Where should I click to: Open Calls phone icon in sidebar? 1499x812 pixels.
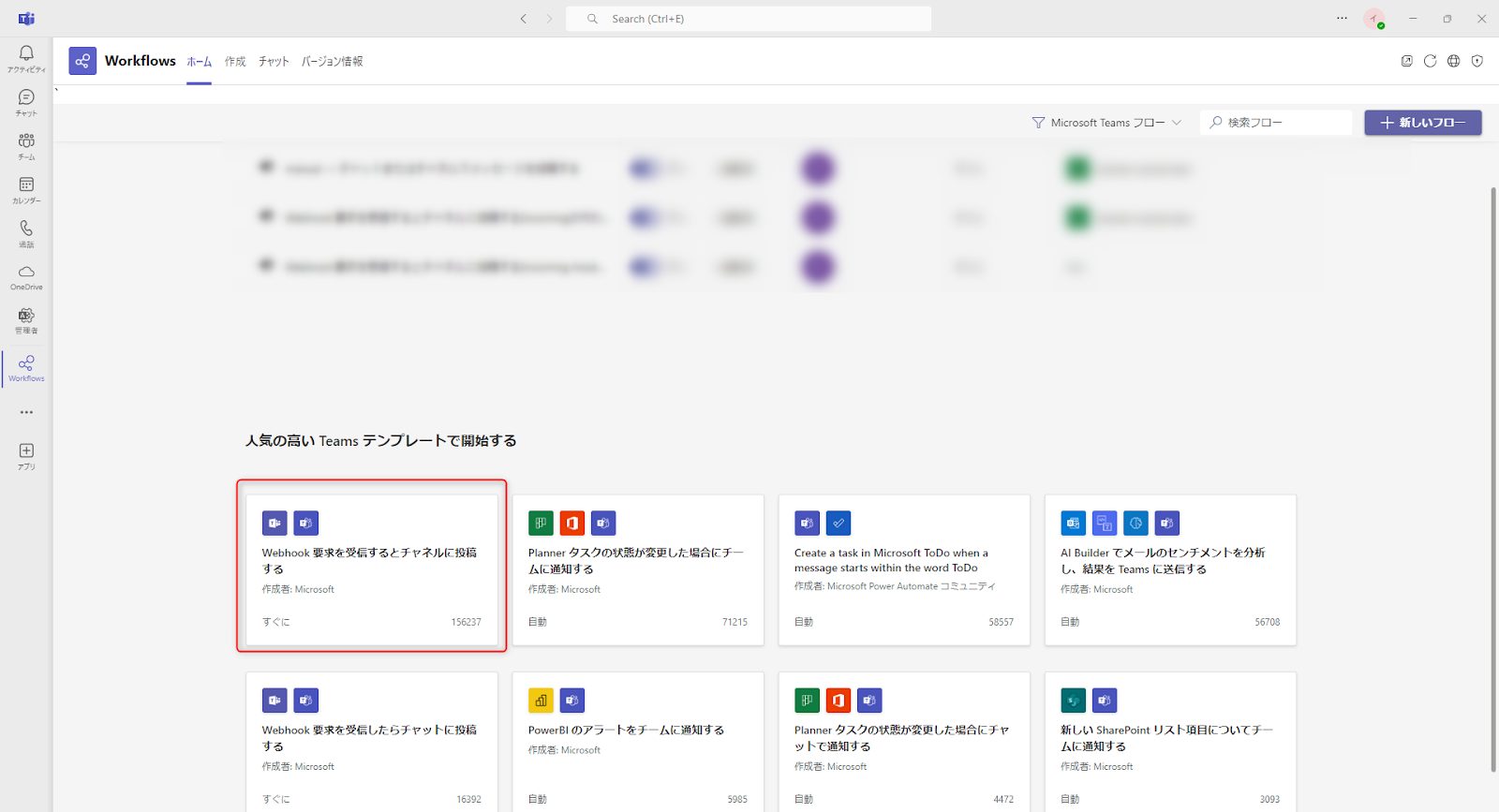[x=26, y=233]
